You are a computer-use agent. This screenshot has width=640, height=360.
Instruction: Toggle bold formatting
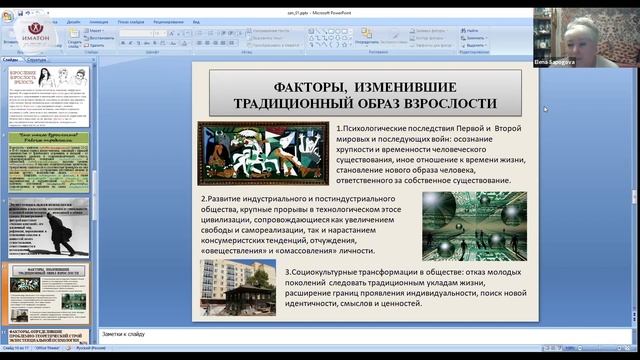click(122, 43)
